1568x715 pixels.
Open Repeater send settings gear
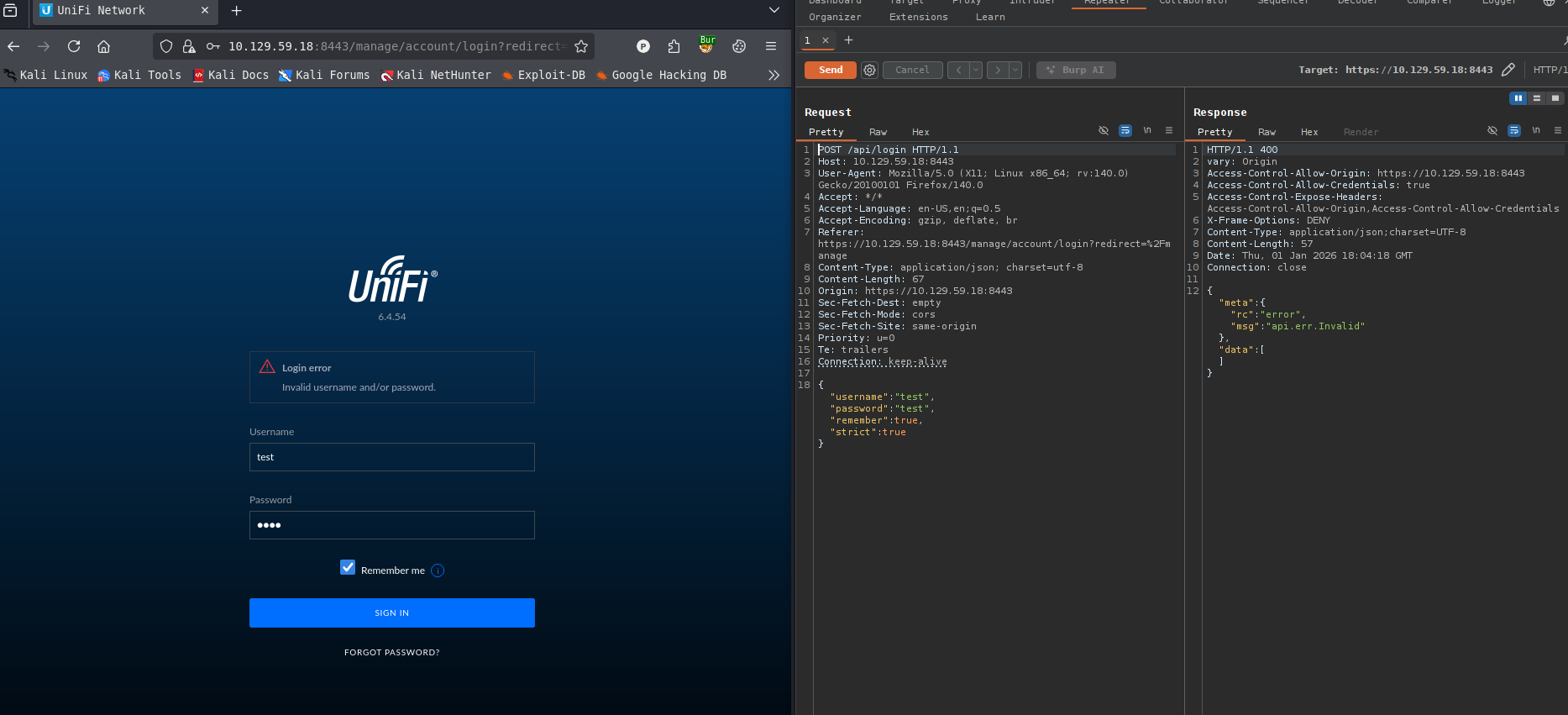tap(870, 71)
